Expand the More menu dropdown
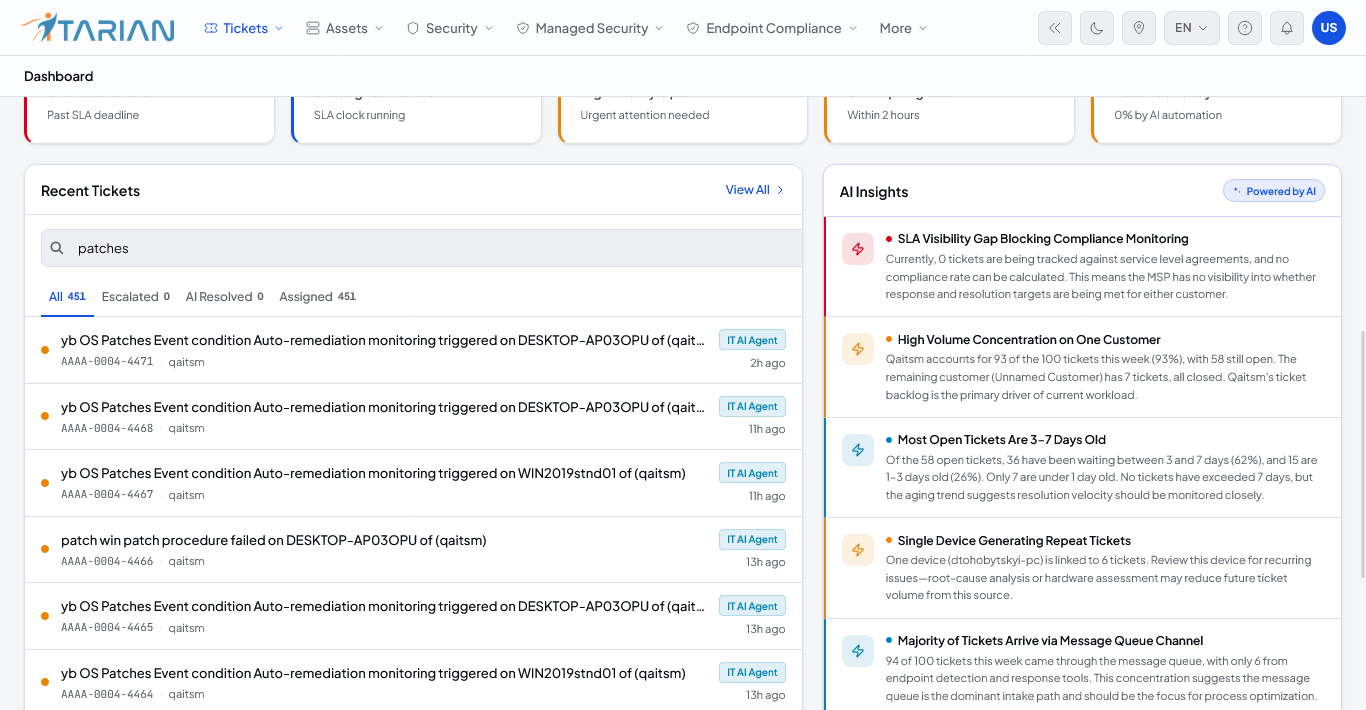Viewport: 1366px width, 710px height. click(903, 28)
